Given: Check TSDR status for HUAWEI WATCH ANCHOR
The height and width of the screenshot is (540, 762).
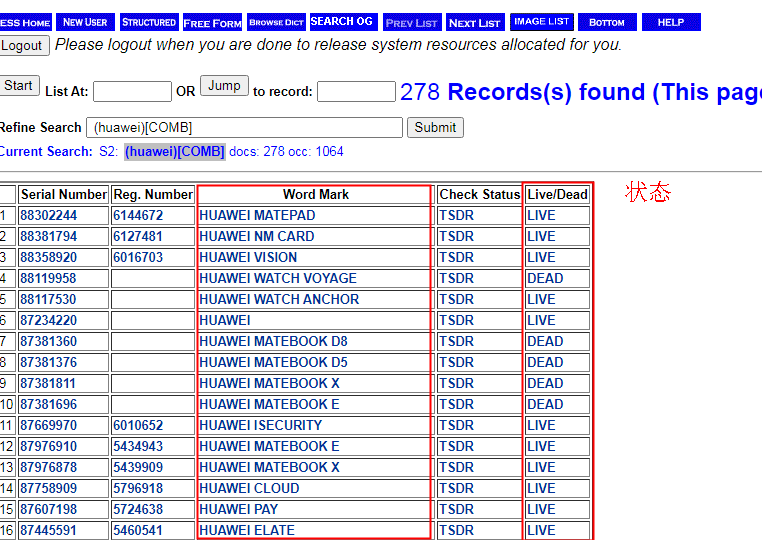Looking at the screenshot, I should pos(456,299).
